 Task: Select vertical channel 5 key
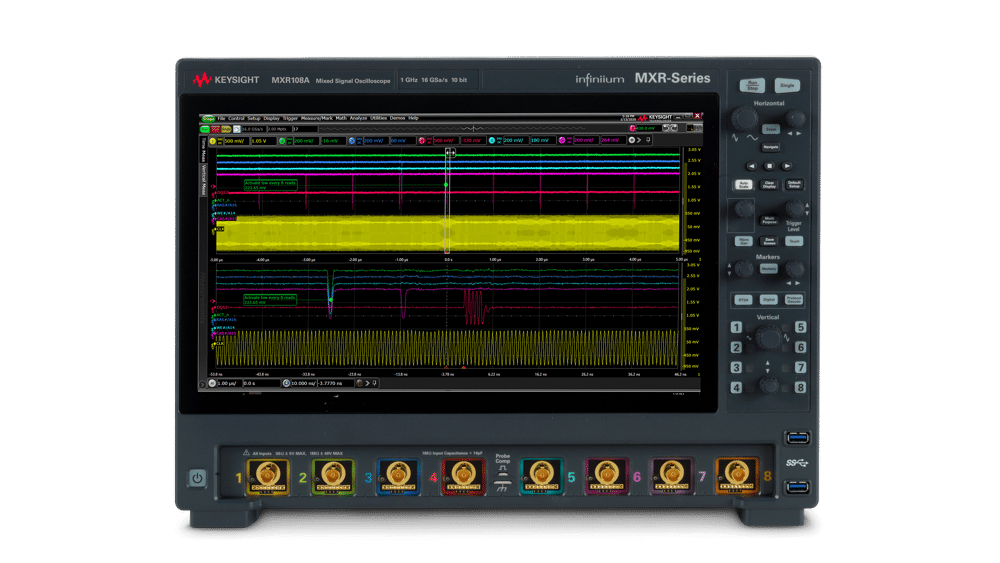click(800, 327)
